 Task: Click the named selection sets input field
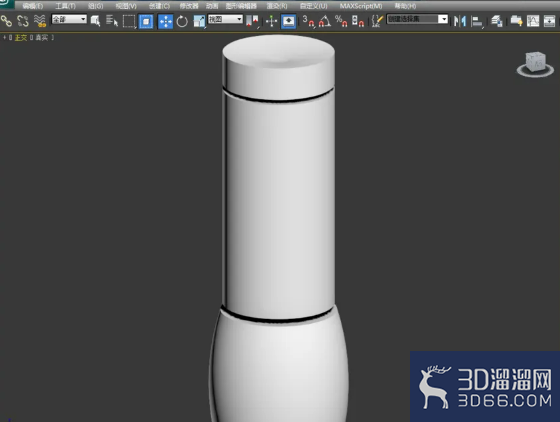(x=412, y=19)
